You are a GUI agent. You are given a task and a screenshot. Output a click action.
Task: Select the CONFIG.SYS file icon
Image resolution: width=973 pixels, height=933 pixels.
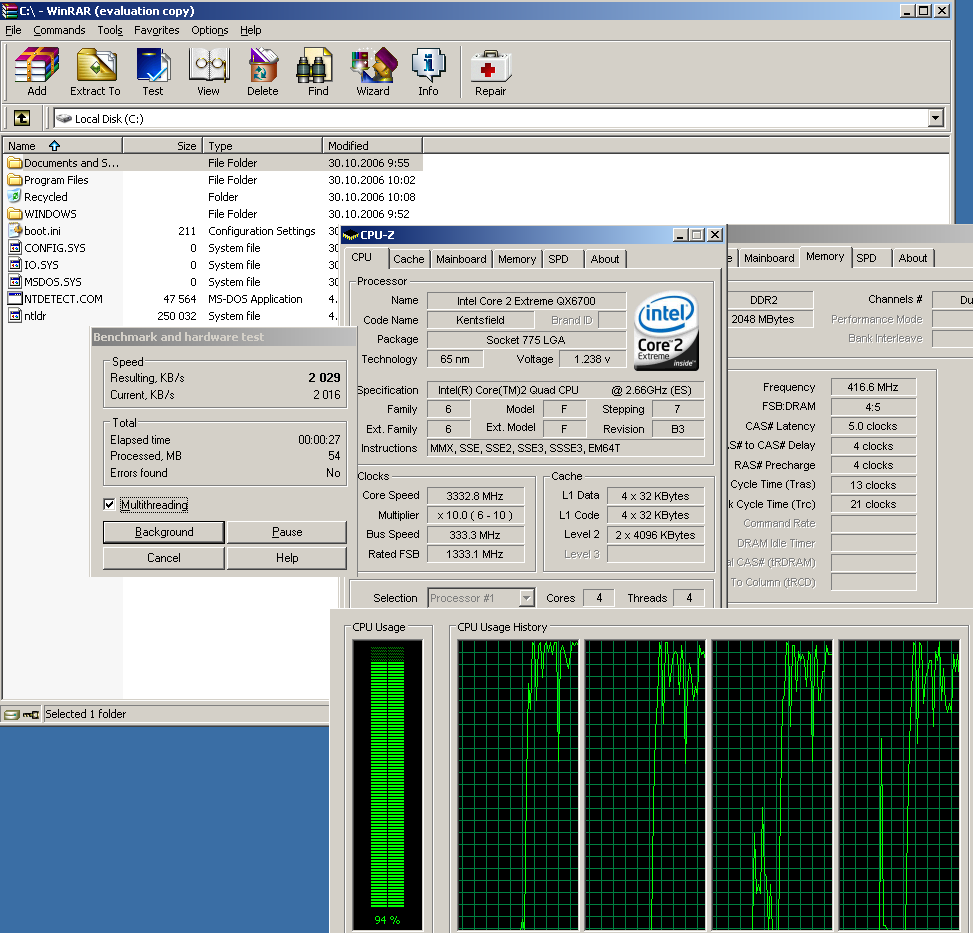15,248
